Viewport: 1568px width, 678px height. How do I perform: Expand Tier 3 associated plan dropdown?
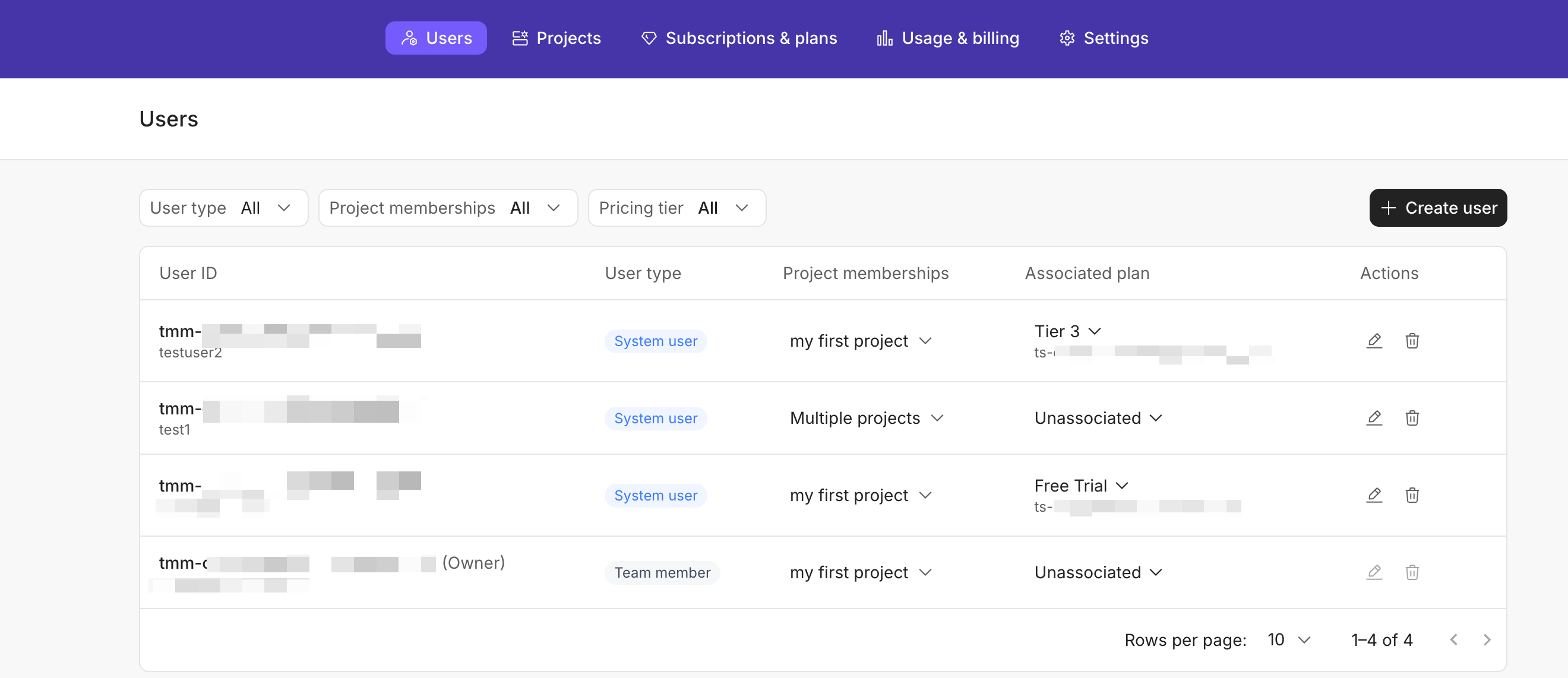click(1068, 331)
